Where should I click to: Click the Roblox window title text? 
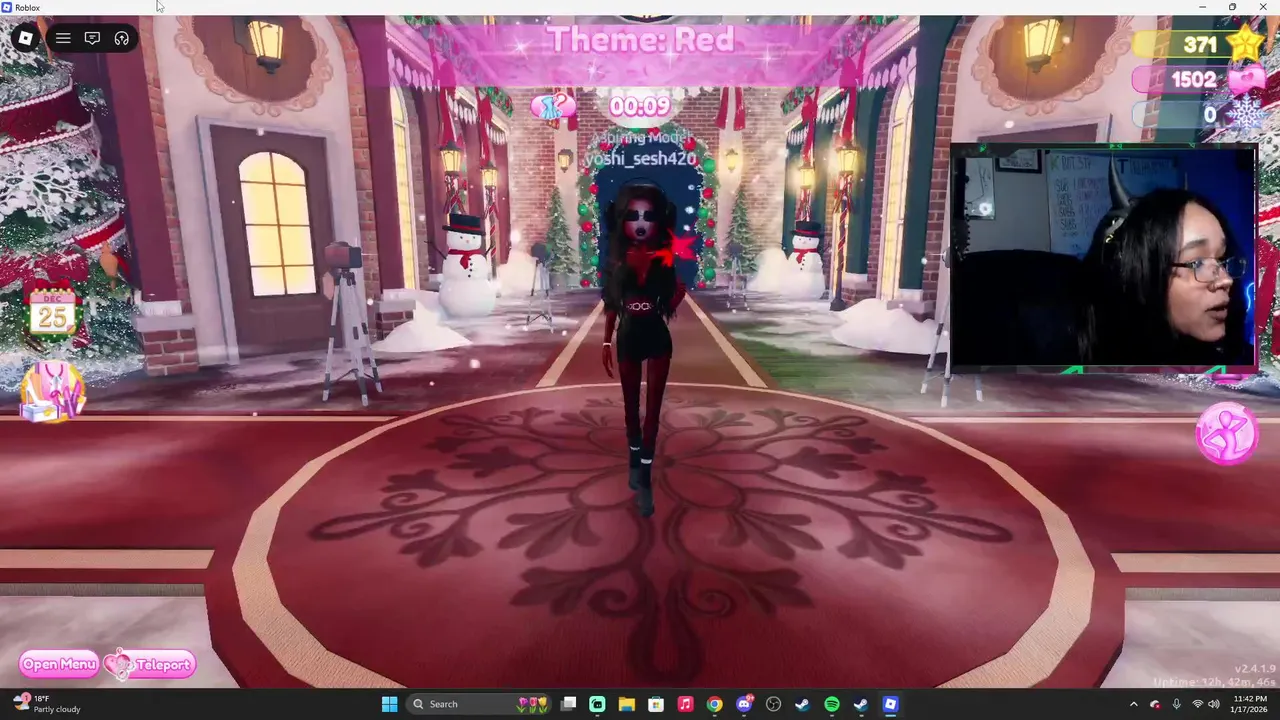coord(27,7)
